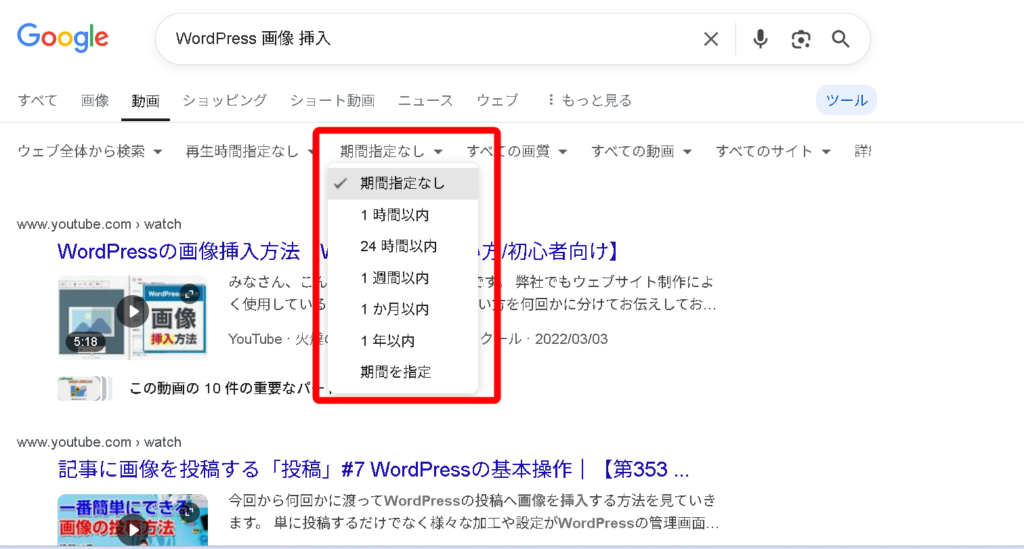The width and height of the screenshot is (1024, 549).
Task: Toggle the ツール button
Action: coord(846,101)
